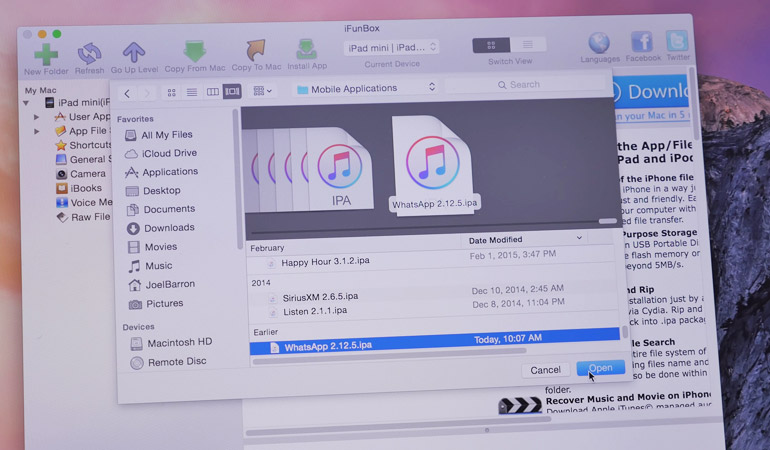Click the Go Up Level arrow icon

pos(134,51)
